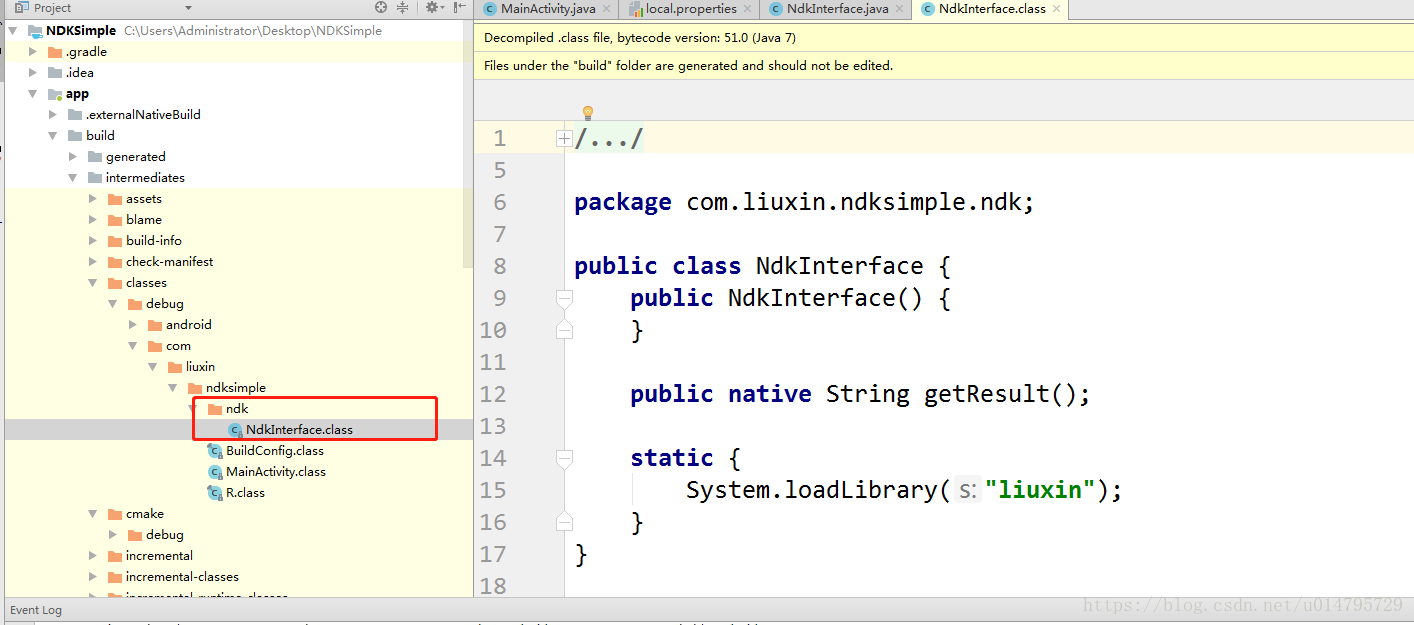Expand the .gradle folder
Viewport: 1414px width, 625px height.
click(x=33, y=52)
